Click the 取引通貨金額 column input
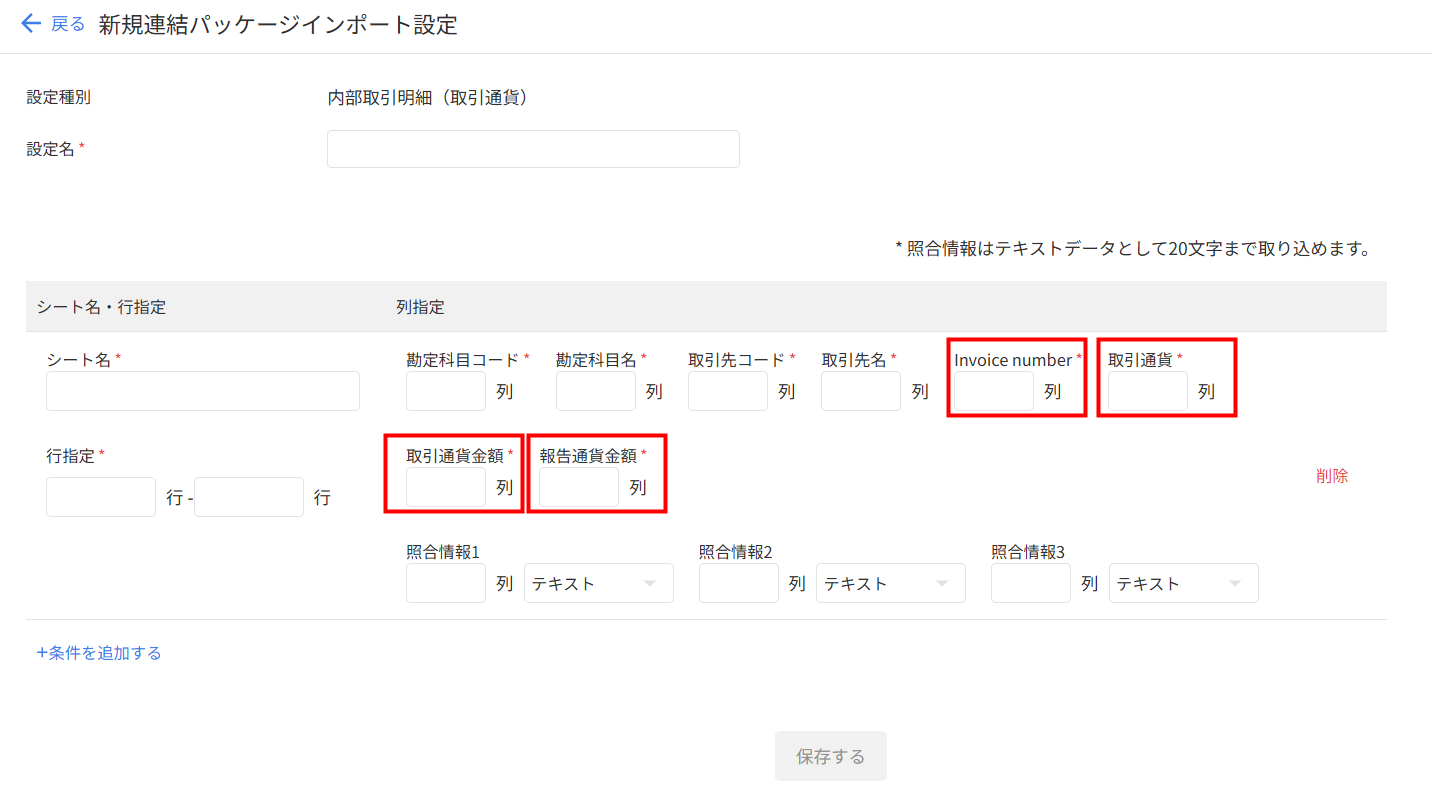This screenshot has width=1432, height=807. coord(446,487)
